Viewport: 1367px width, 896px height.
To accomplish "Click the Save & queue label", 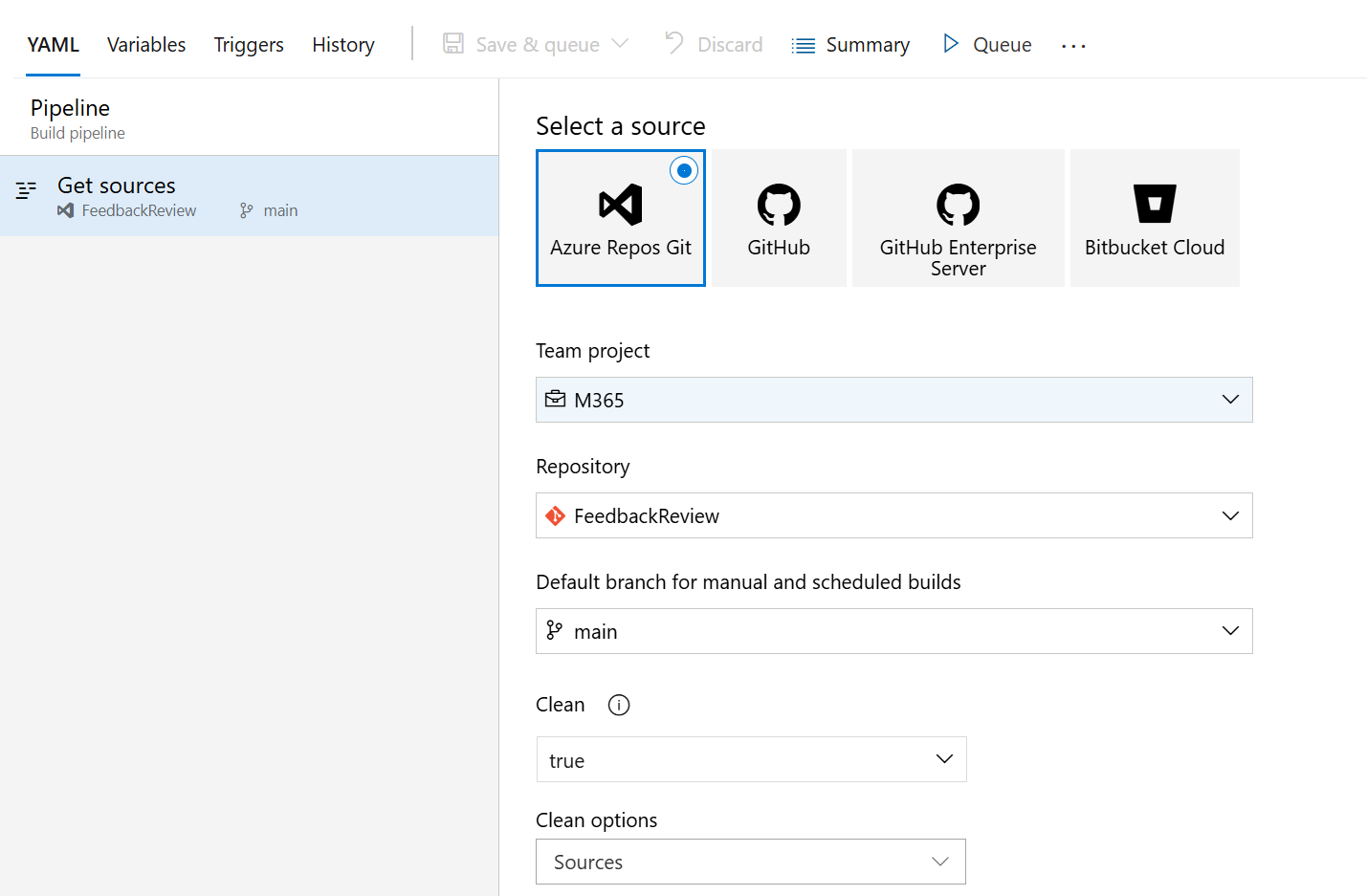I will [538, 45].
